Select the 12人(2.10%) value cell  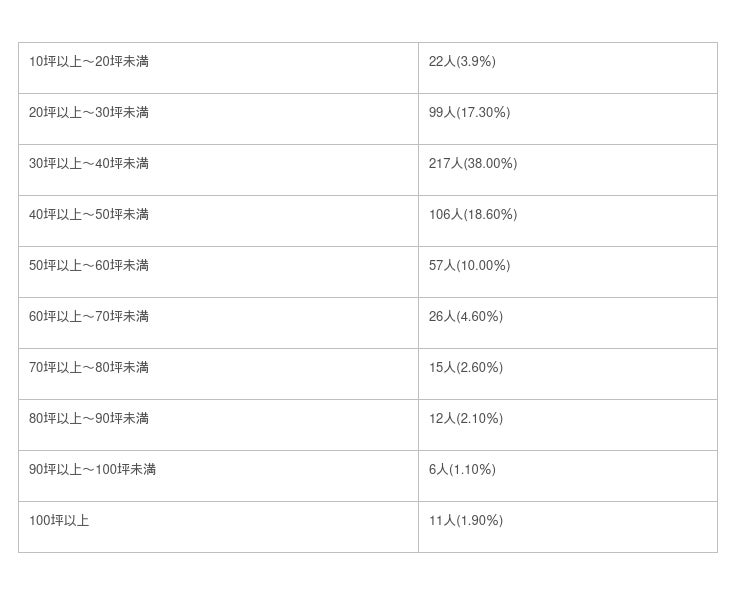click(x=466, y=419)
